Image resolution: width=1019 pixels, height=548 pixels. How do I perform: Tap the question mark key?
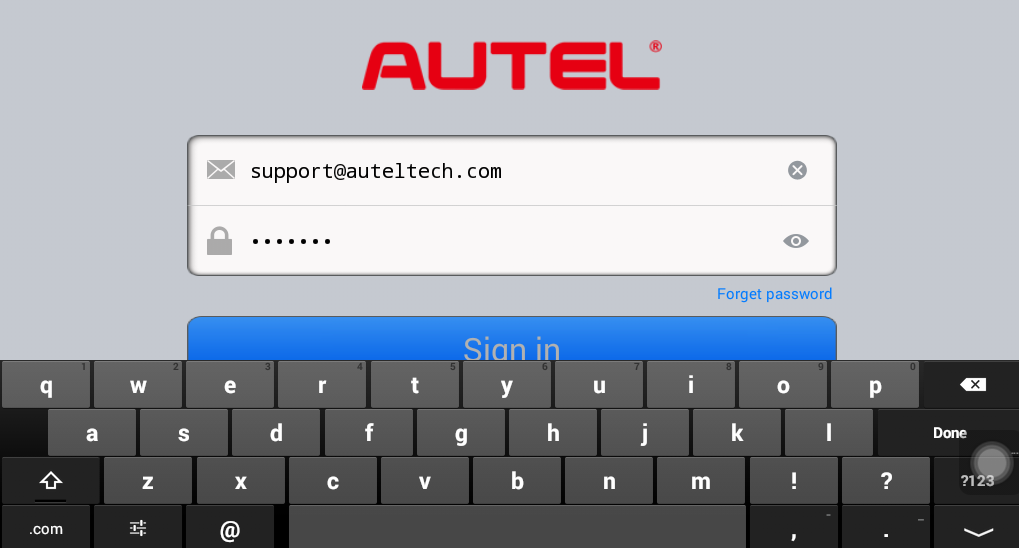[886, 481]
